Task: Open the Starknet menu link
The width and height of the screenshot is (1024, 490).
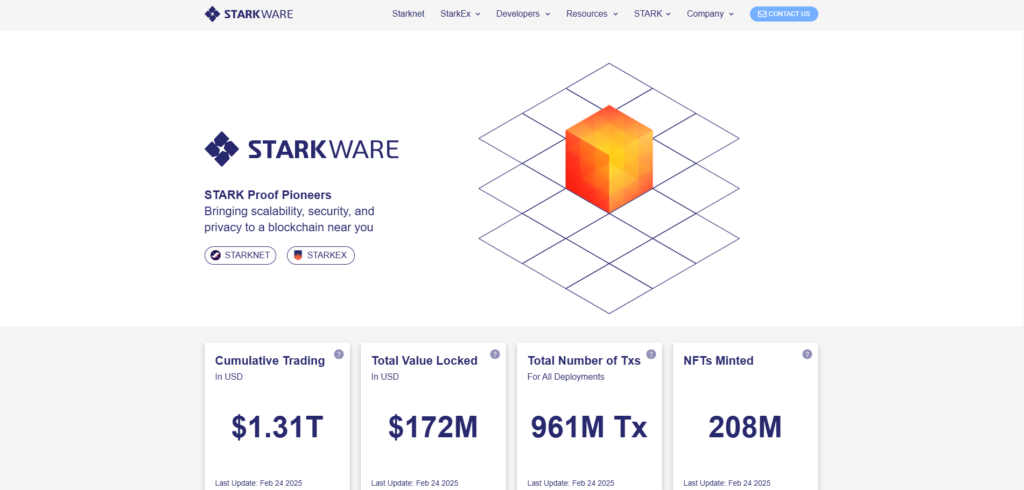Action: pyautogui.click(x=408, y=14)
